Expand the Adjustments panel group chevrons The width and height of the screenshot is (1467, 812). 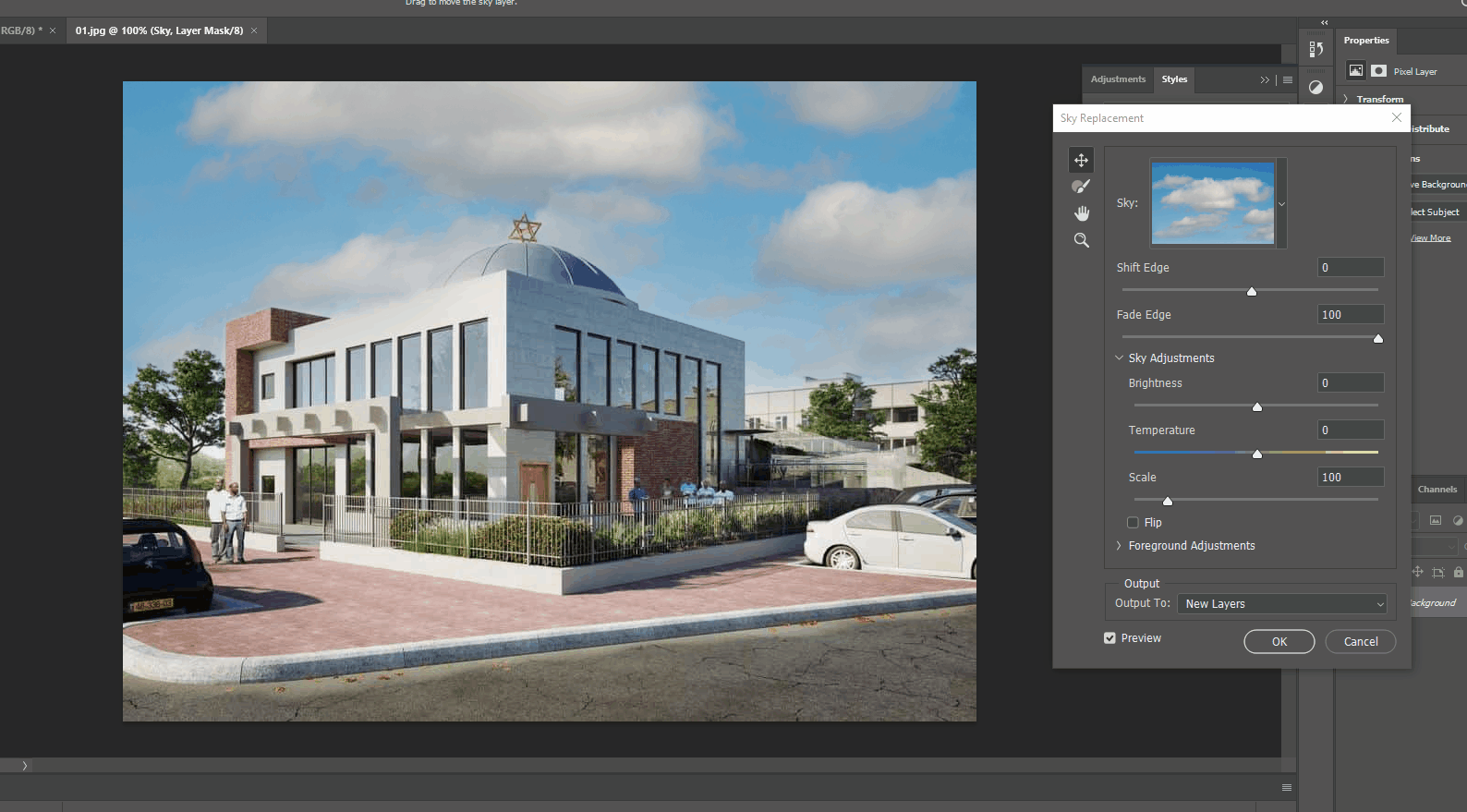pyautogui.click(x=1265, y=79)
